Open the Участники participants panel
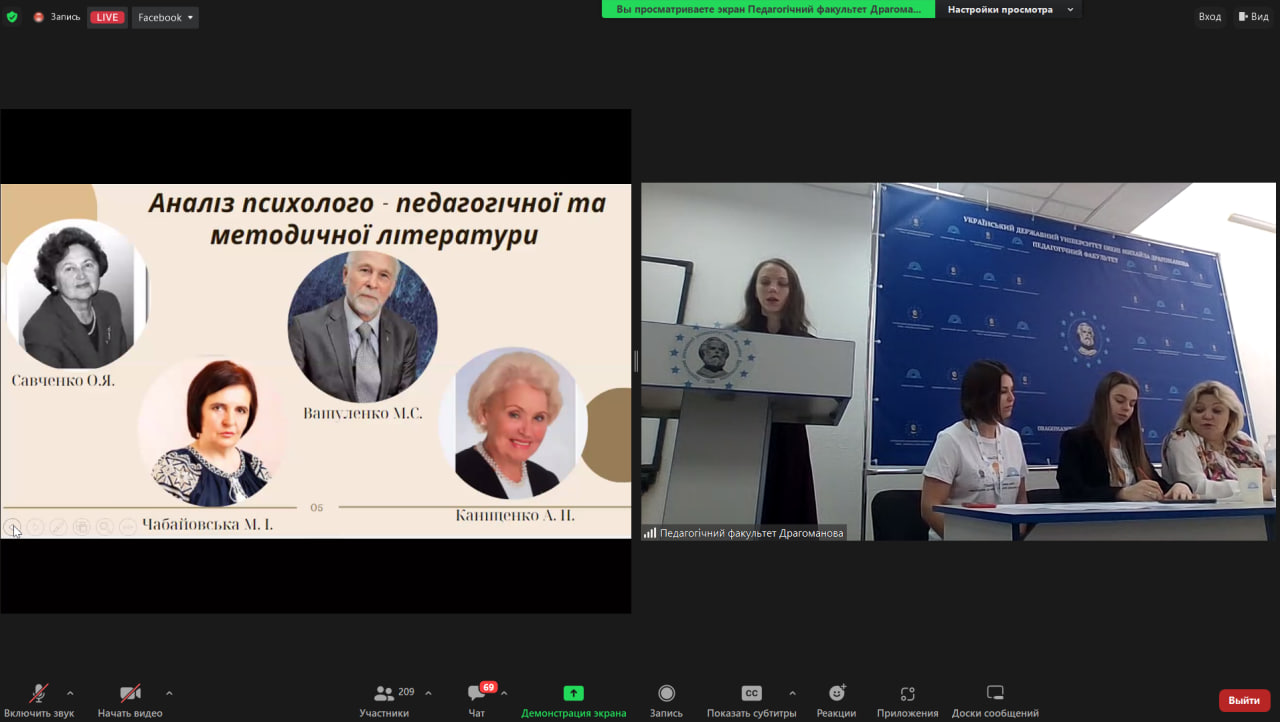Viewport: 1280px width, 722px height. point(384,699)
